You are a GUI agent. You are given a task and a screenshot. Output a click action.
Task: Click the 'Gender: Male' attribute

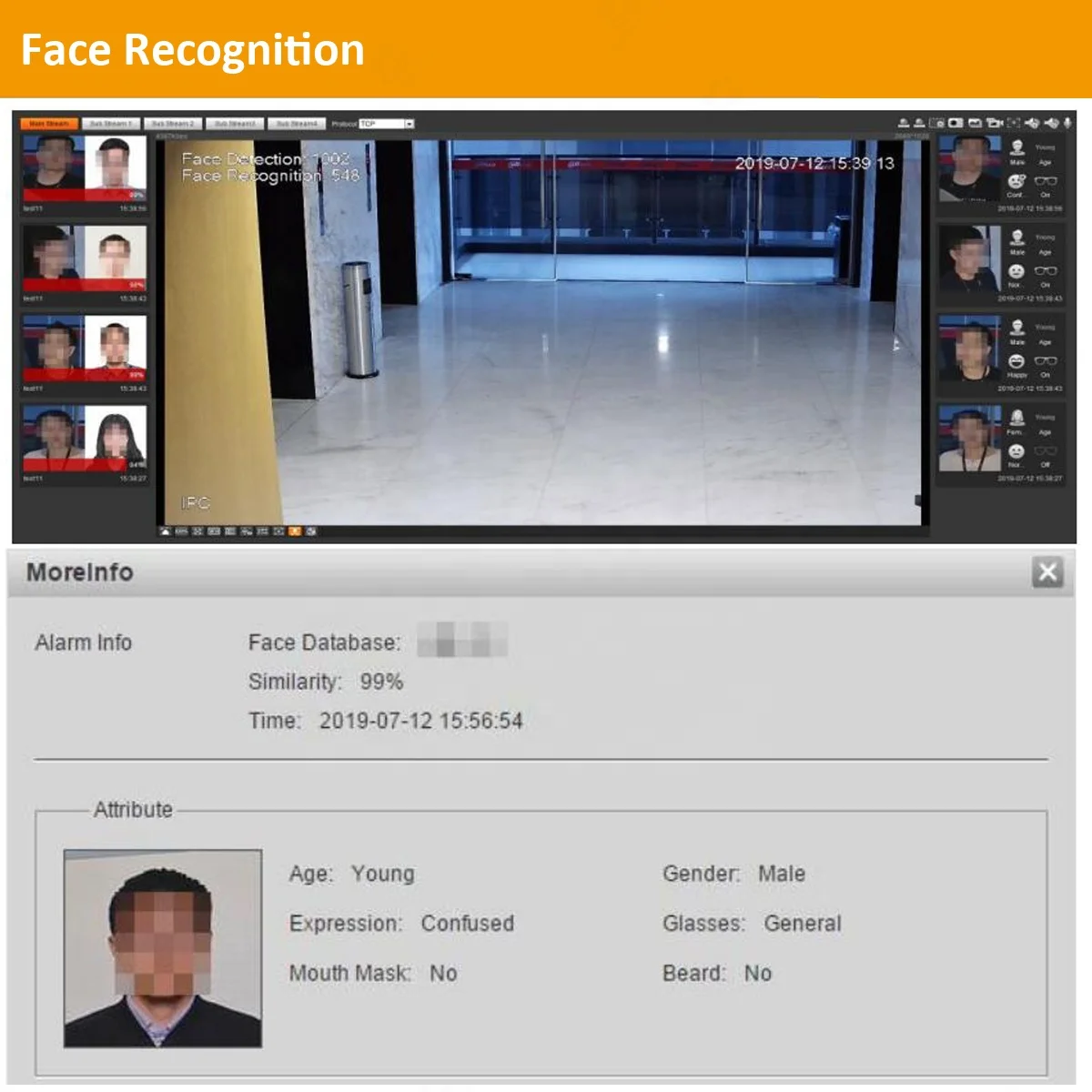point(733,874)
